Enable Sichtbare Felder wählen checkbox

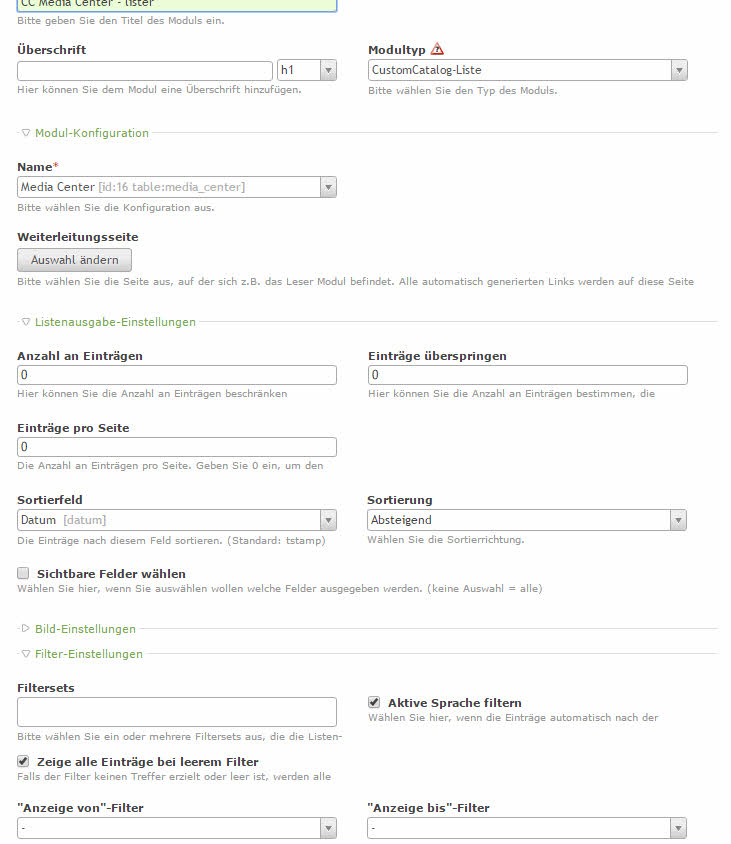[x=23, y=574]
